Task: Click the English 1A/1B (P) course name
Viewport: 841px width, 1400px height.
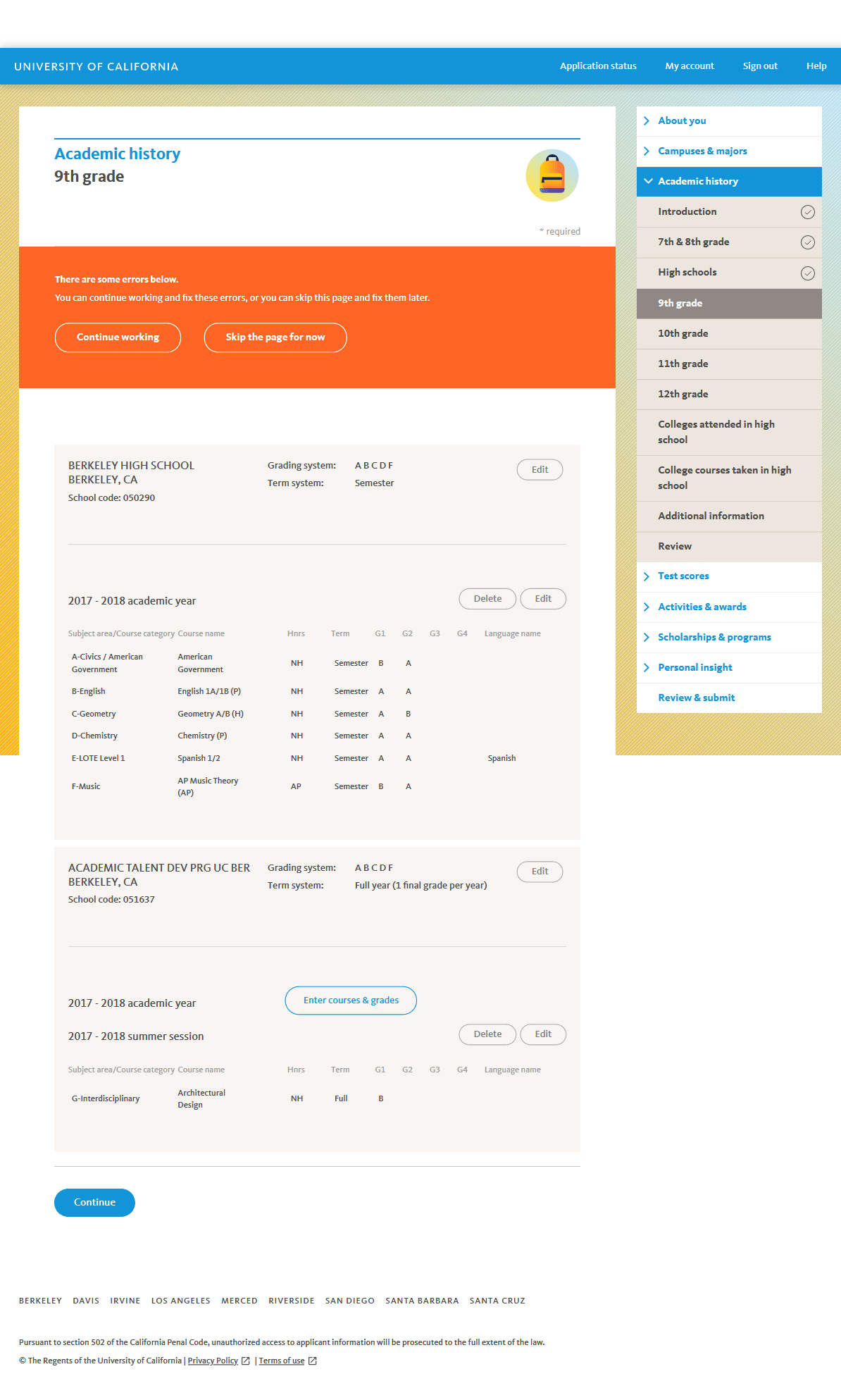Action: pyautogui.click(x=209, y=692)
